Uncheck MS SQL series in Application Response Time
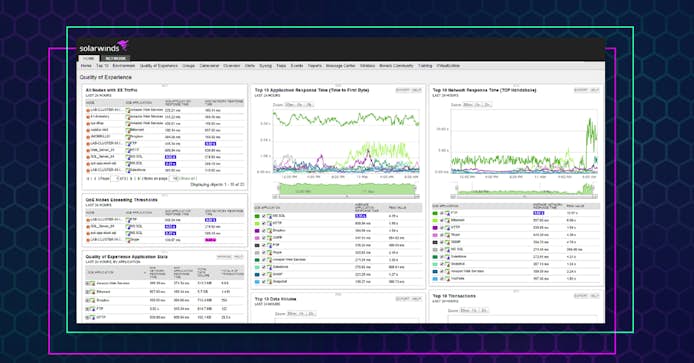This screenshot has height=363, width=694. coord(264,216)
